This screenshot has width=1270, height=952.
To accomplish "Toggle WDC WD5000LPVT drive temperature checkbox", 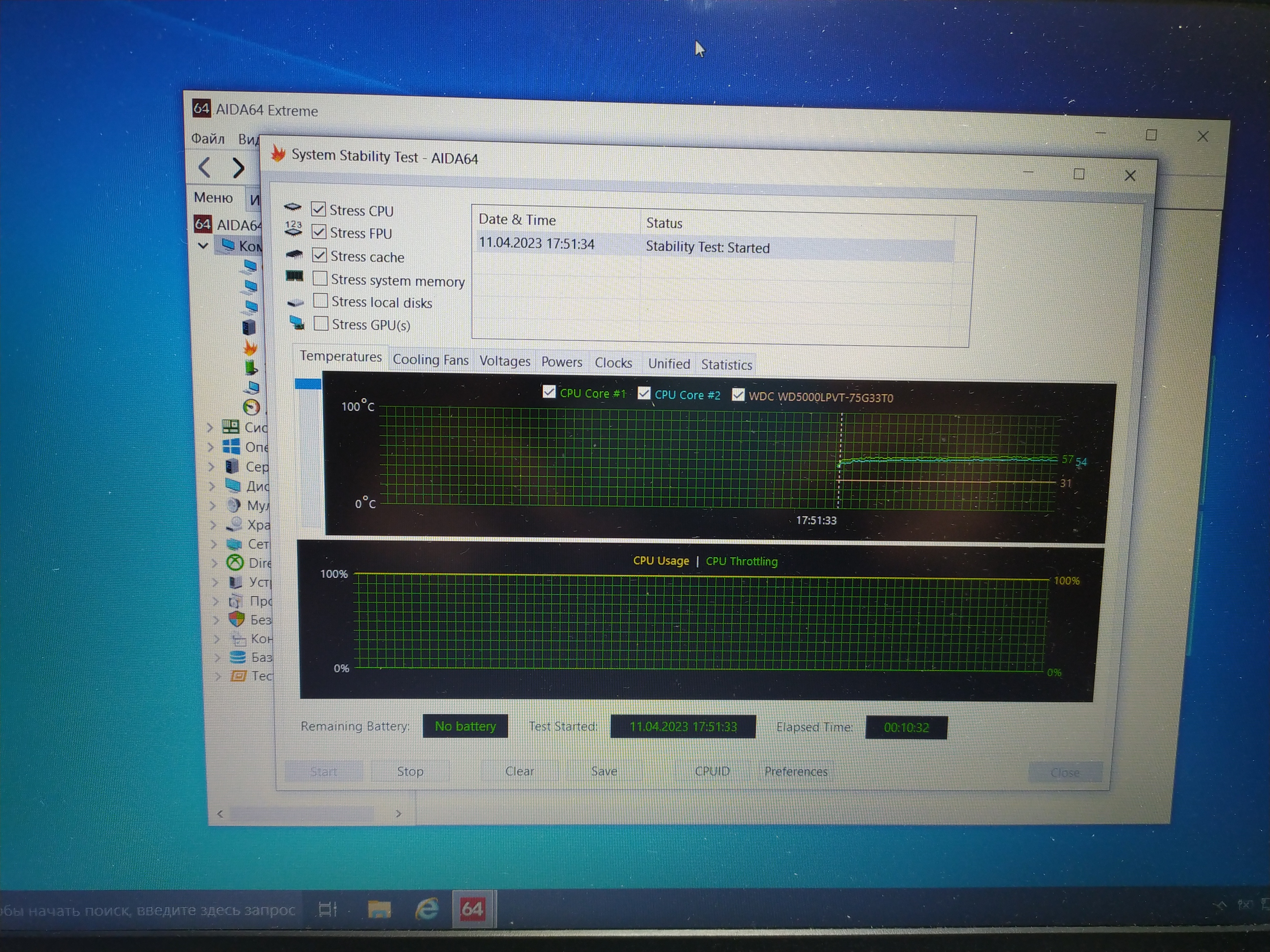I will pos(738,395).
